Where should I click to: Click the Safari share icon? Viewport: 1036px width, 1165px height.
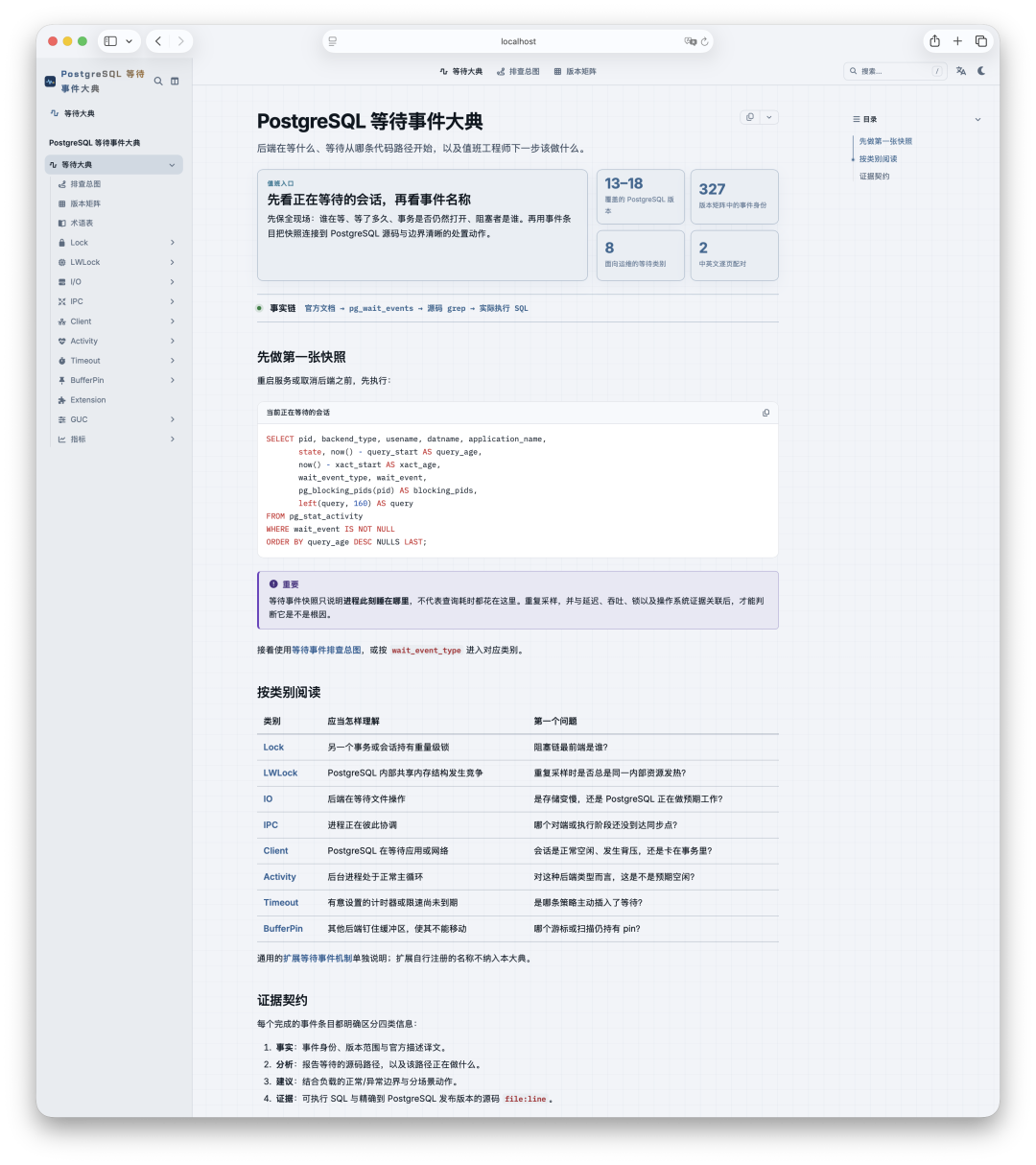pyautogui.click(x=934, y=41)
